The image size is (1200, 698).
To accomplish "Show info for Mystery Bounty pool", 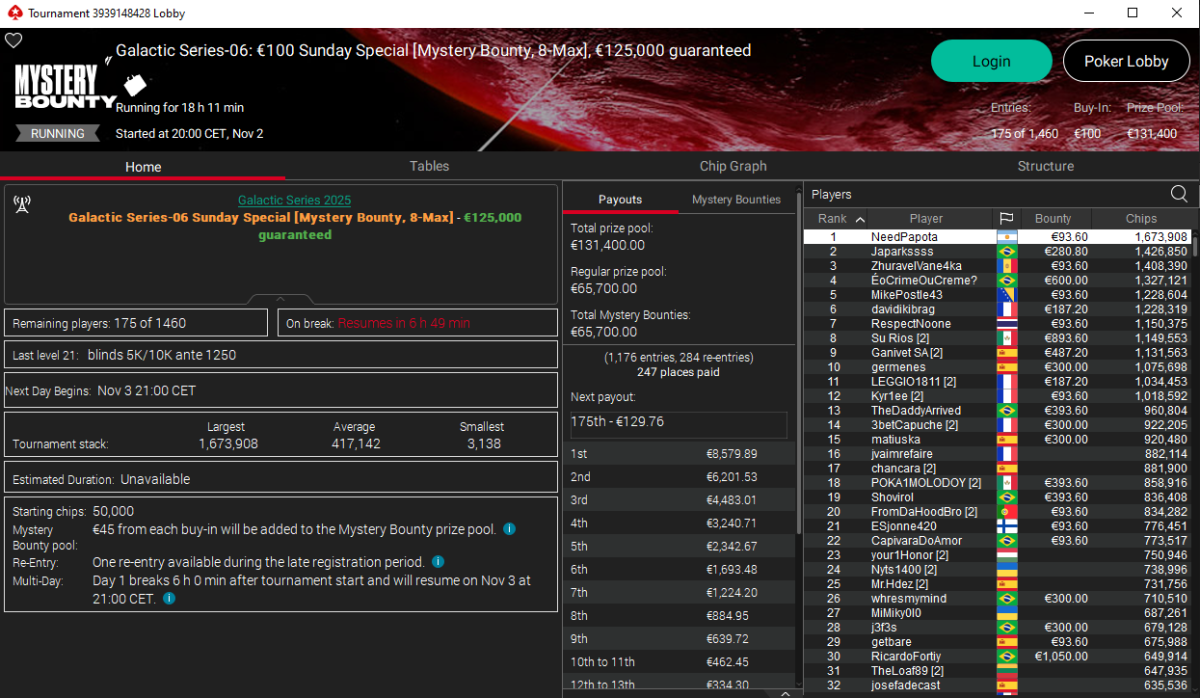I will coord(510,529).
